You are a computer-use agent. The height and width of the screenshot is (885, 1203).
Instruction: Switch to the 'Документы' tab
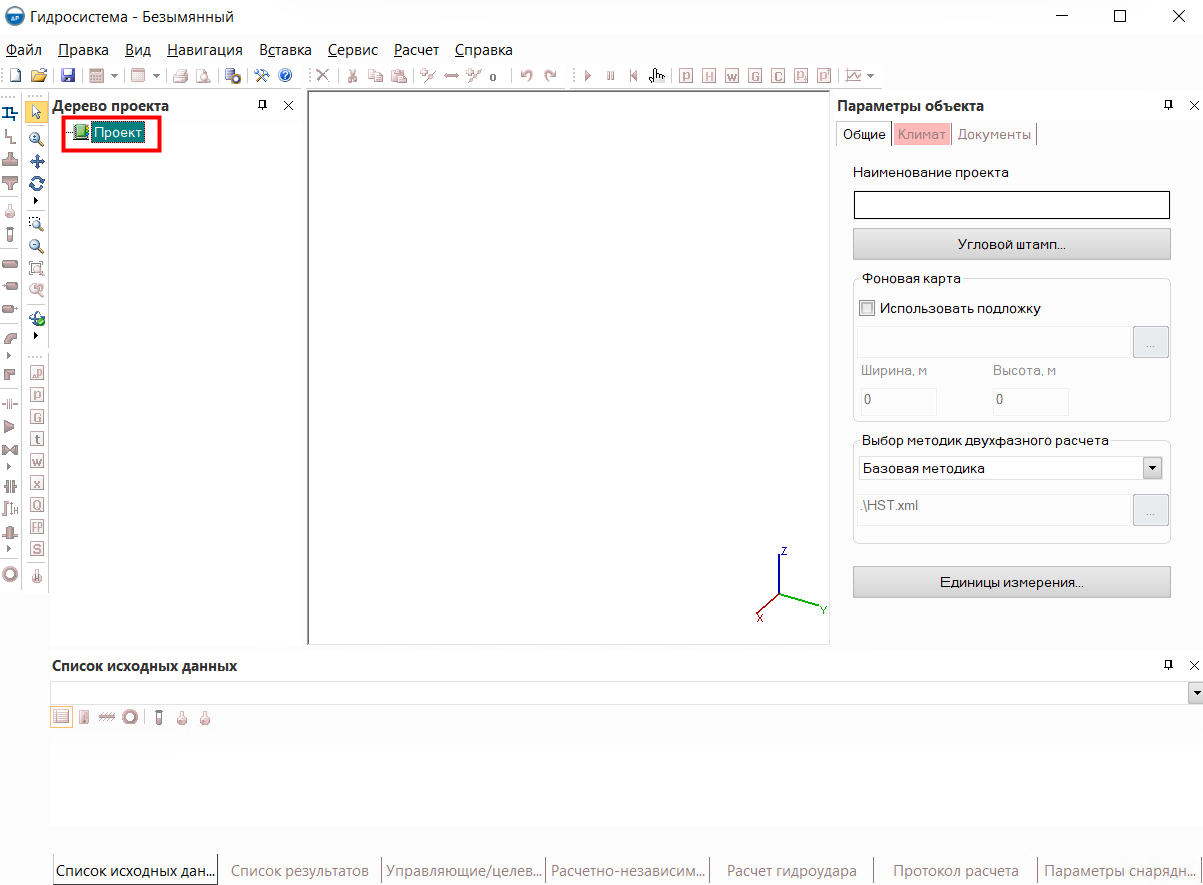994,134
